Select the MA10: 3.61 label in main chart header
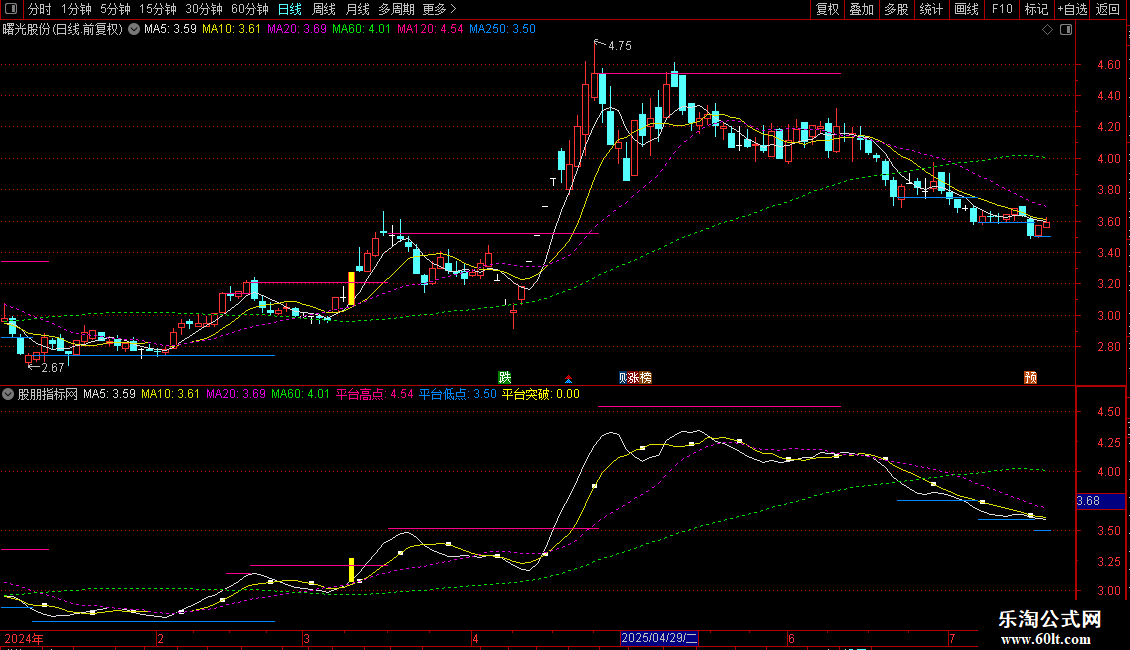Screen dimensions: 1130x650 pos(231,30)
